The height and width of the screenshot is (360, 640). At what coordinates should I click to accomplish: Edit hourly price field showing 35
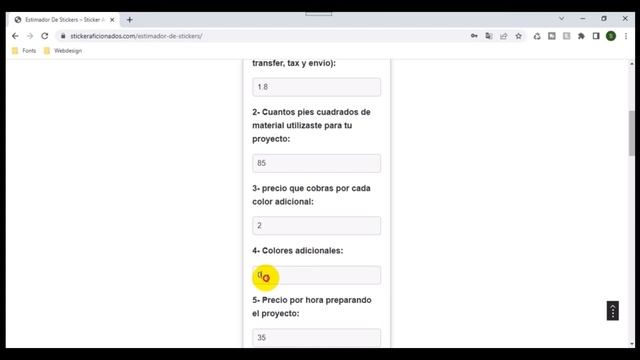pos(316,338)
